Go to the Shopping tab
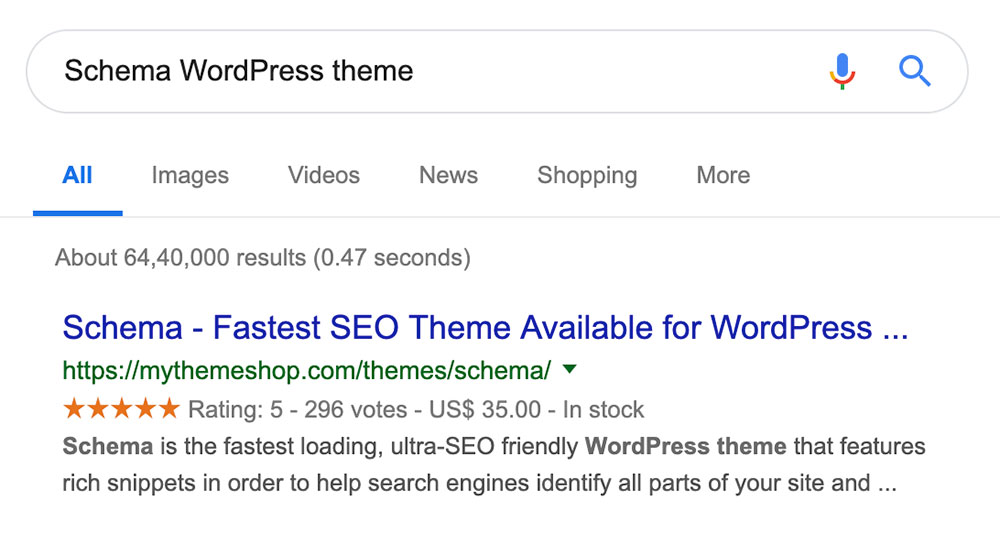This screenshot has height=544, width=1000. click(587, 175)
